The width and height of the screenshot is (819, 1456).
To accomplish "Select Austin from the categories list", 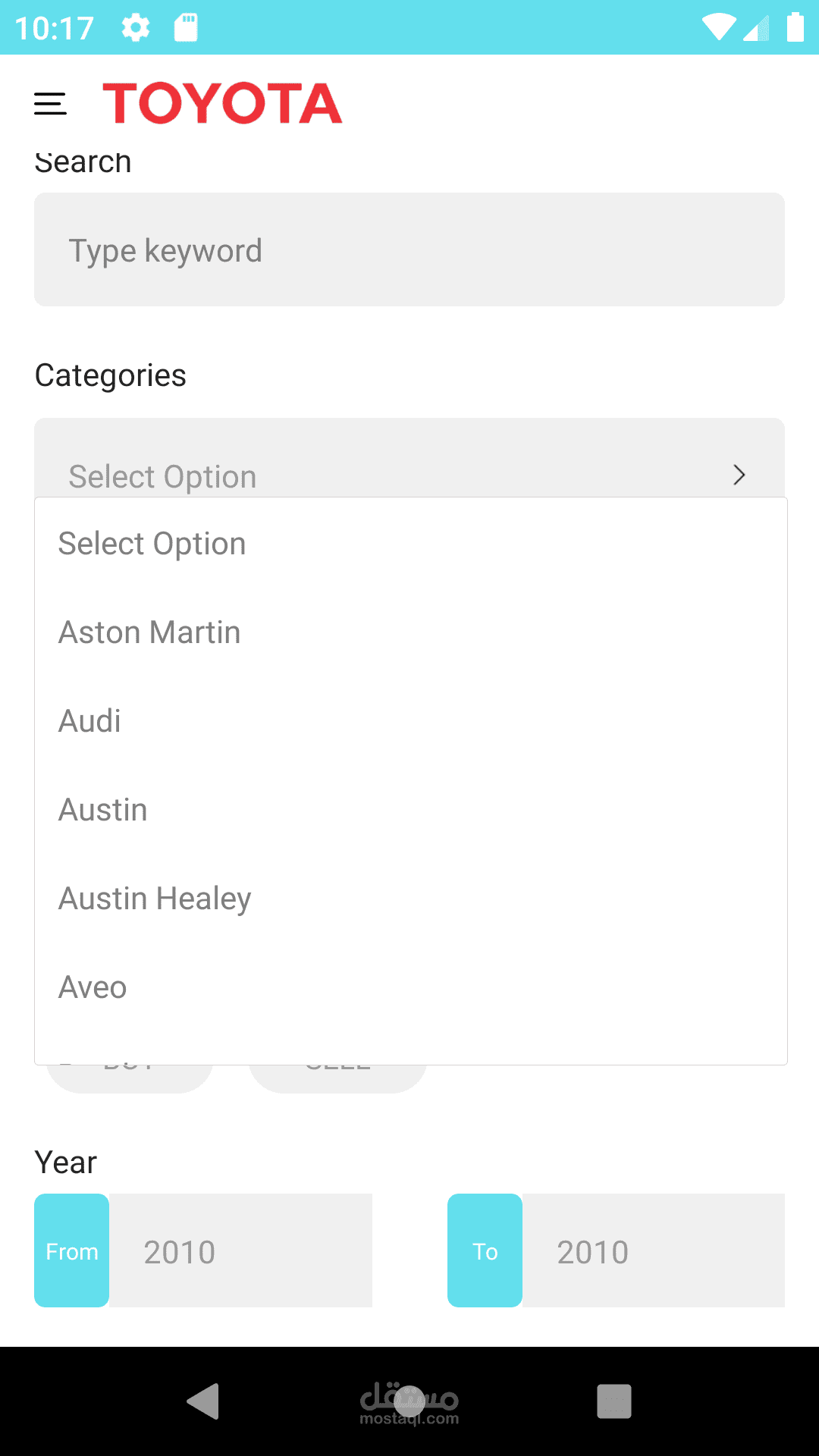I will 411,810.
